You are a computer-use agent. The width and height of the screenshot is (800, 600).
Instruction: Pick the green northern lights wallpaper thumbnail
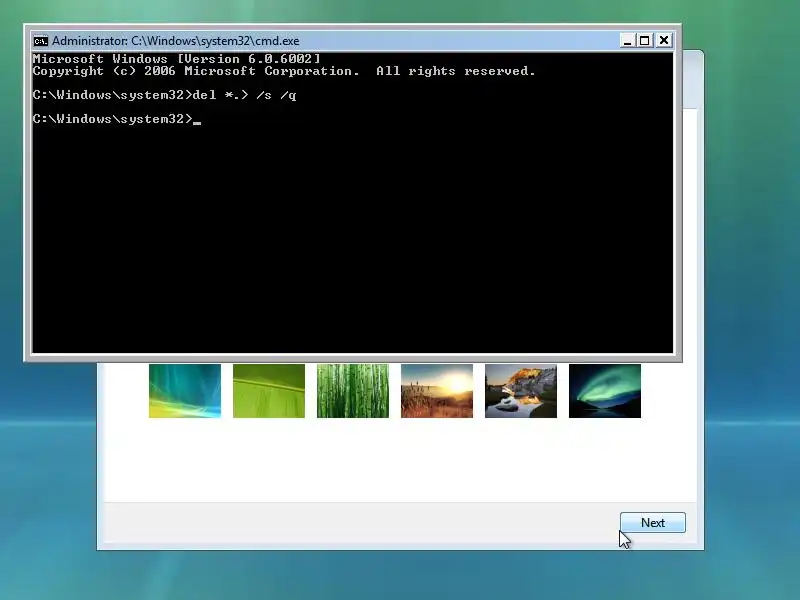605,391
